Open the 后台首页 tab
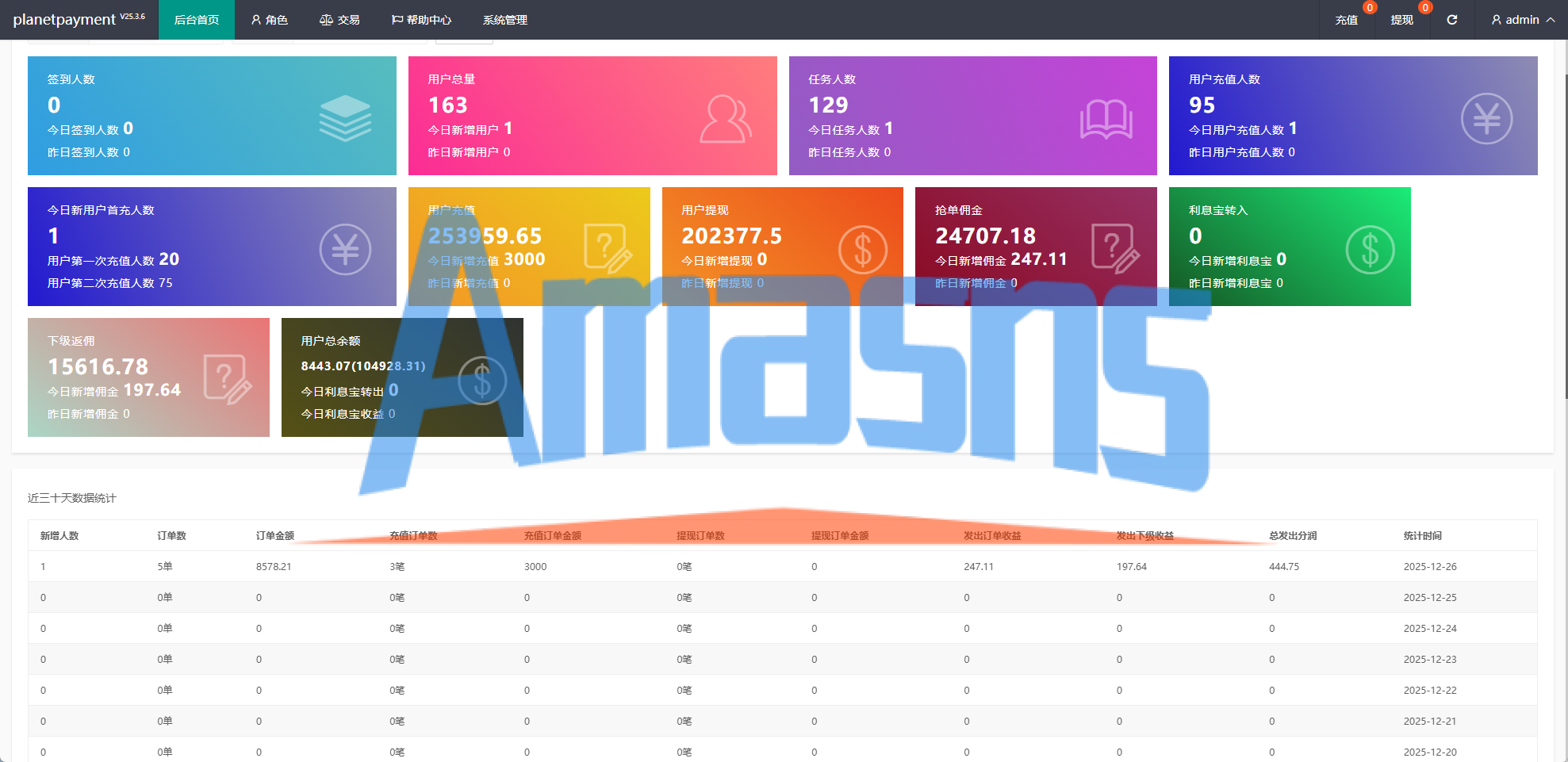This screenshot has height=762, width=1568. tap(197, 20)
